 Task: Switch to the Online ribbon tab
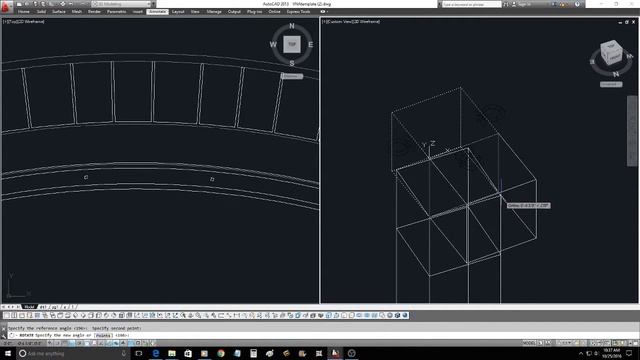tap(274, 11)
